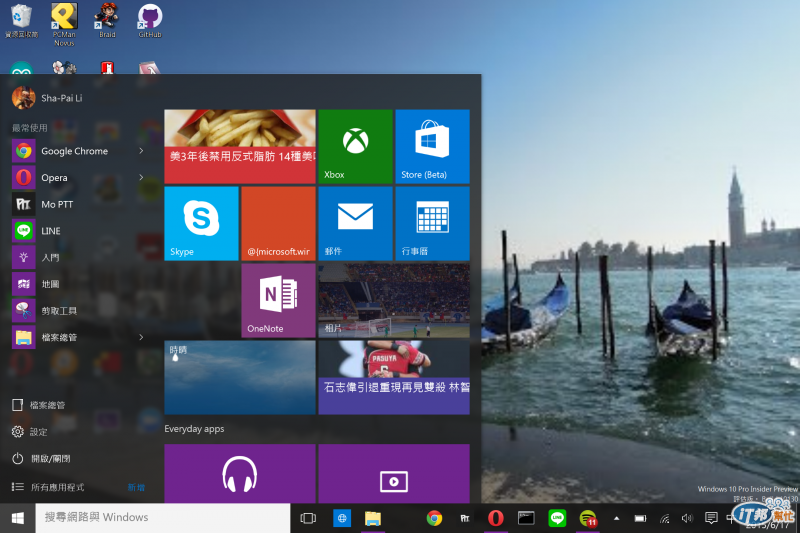Viewport: 800px width, 533px height.
Task: Click the volume speaker tray icon
Action: click(687, 518)
